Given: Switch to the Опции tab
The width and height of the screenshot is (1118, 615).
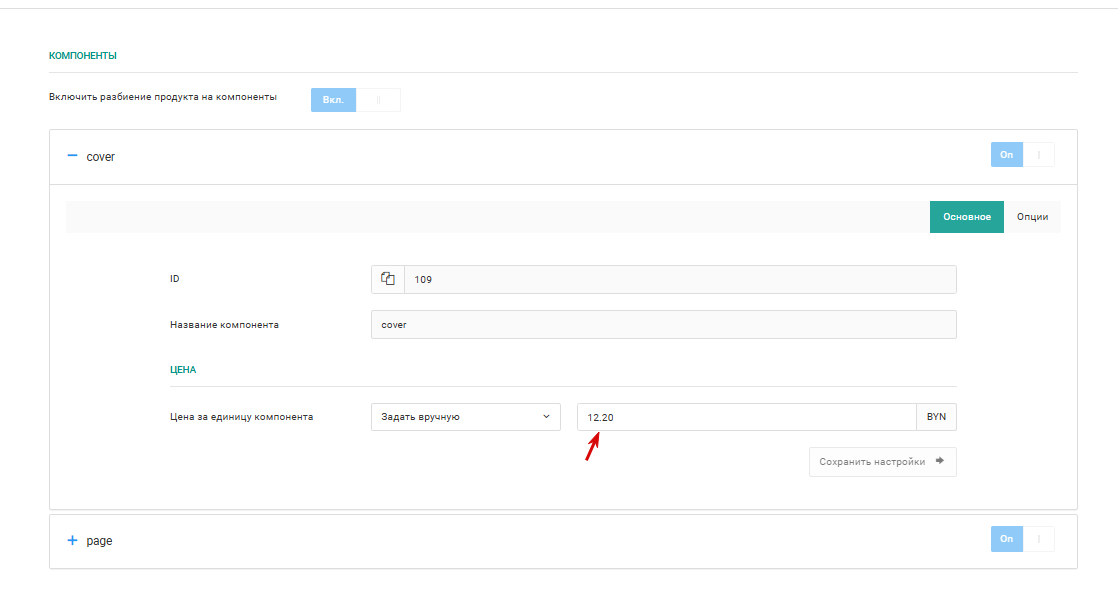Looking at the screenshot, I should pos(1032,217).
